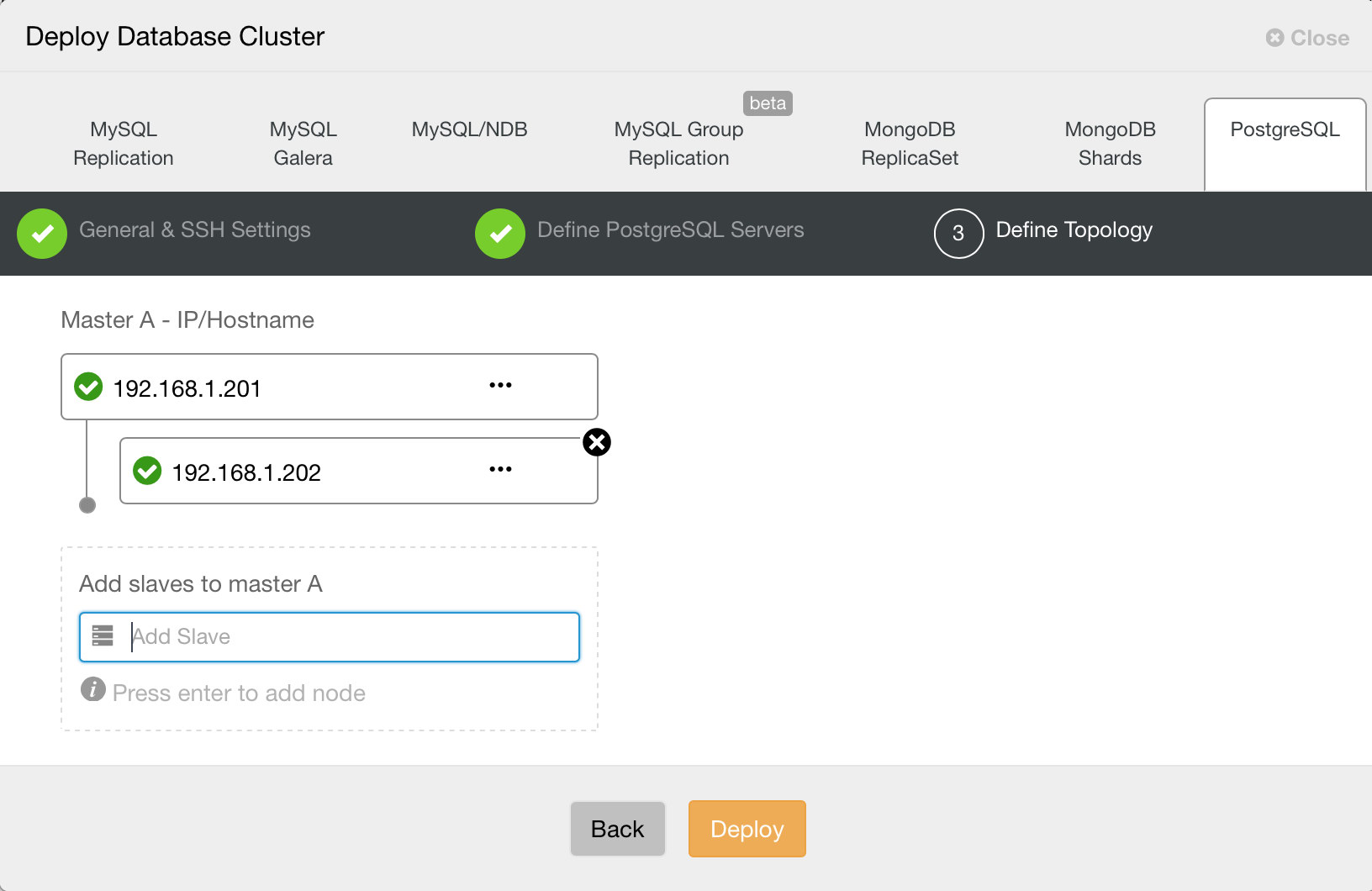Select the master node 192.168.1.201 box

click(x=330, y=387)
